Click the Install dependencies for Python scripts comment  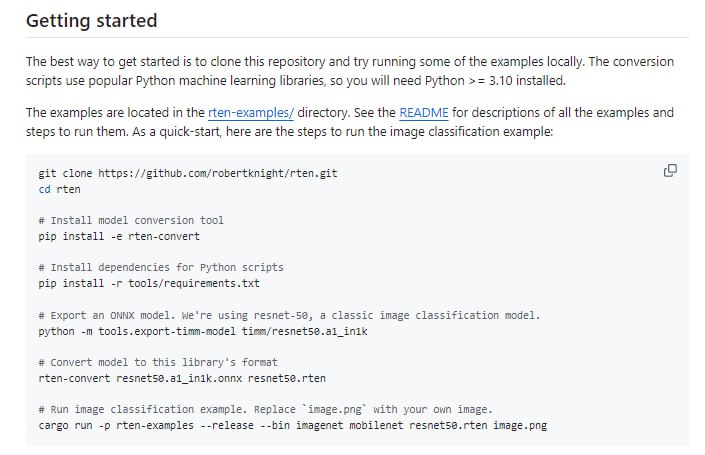click(x=160, y=267)
